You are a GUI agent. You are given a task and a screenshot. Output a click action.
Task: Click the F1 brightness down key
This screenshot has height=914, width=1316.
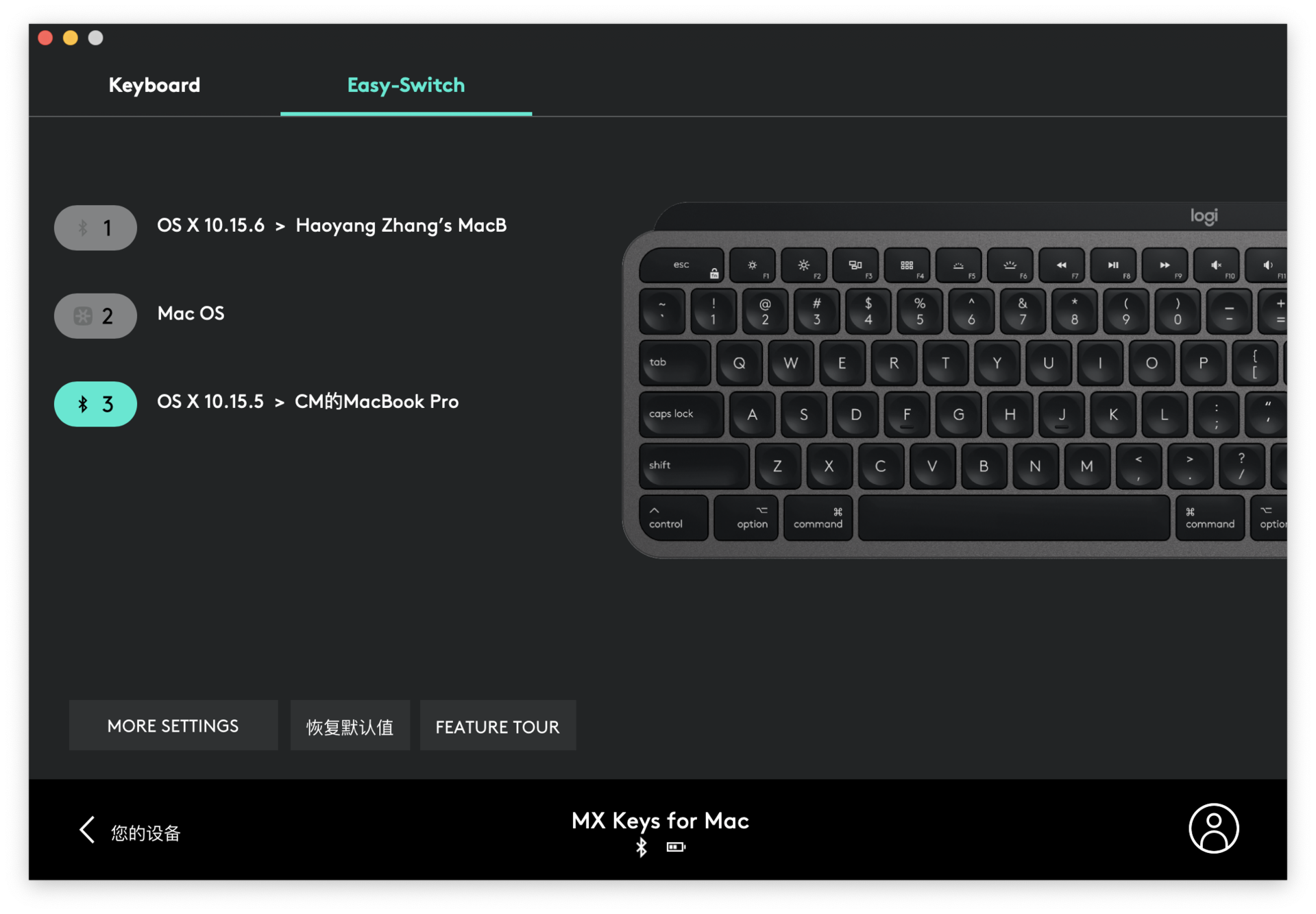[x=753, y=265]
